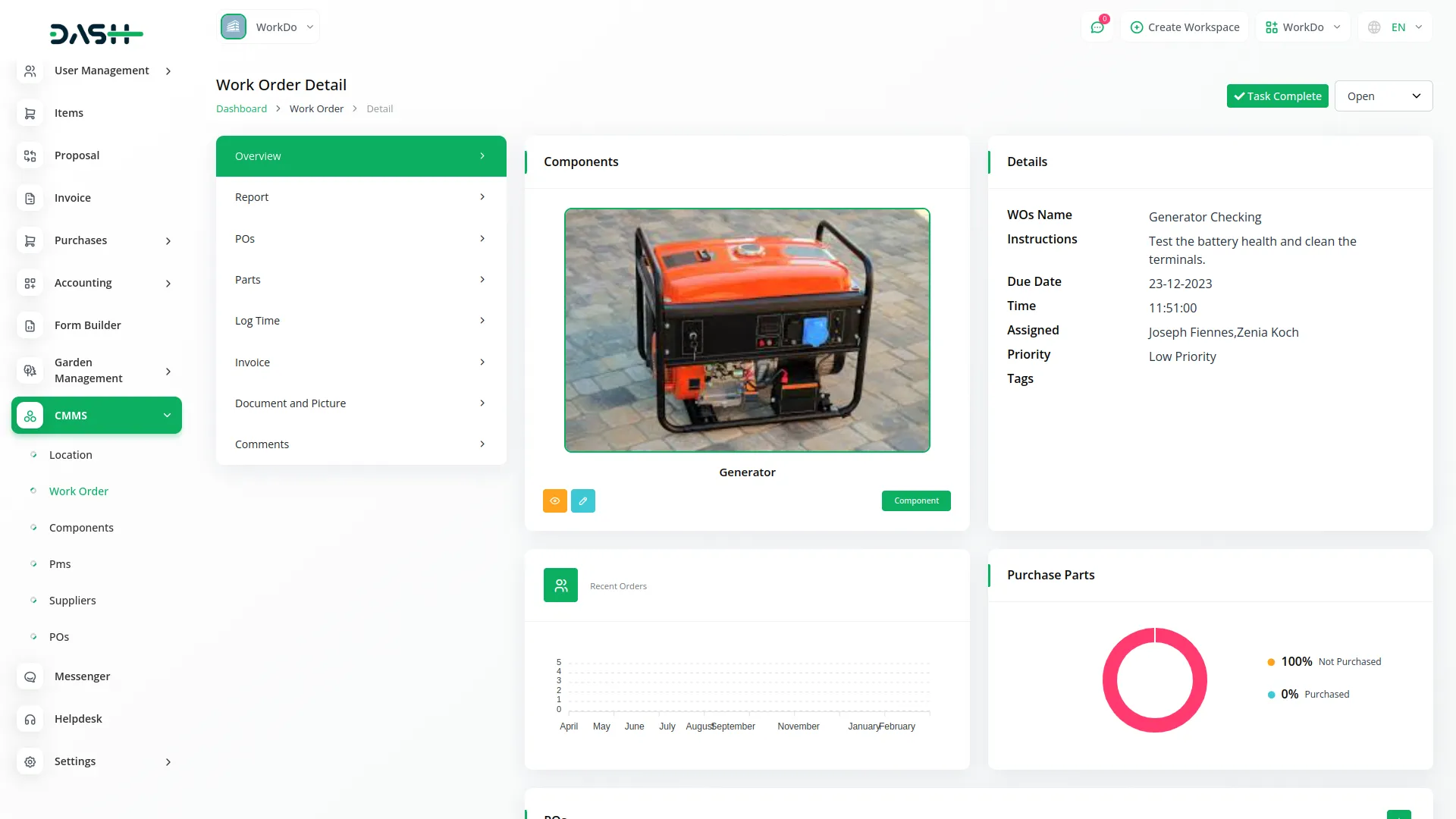Click the Task Complete button
1456x819 pixels.
click(1277, 96)
